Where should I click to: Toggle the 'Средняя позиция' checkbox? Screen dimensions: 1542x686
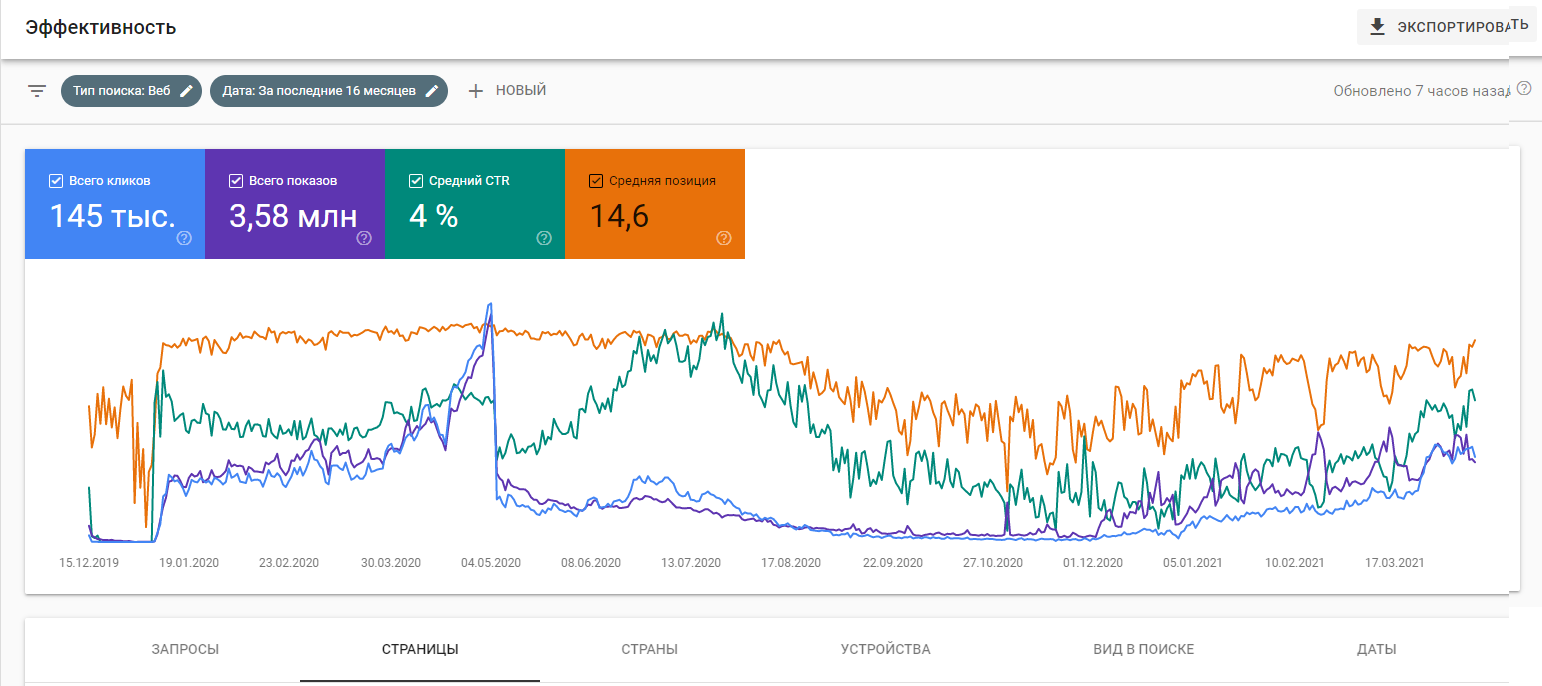596,181
